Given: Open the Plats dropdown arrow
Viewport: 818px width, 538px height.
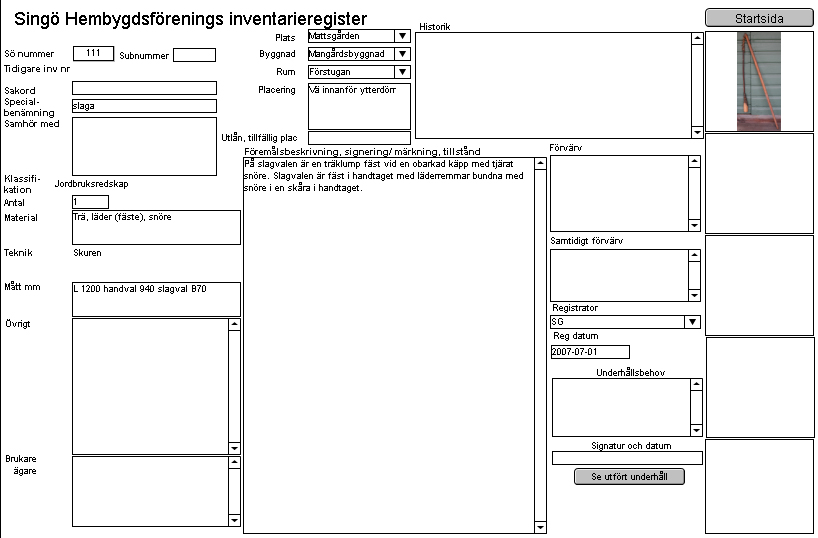Looking at the screenshot, I should click(402, 36).
